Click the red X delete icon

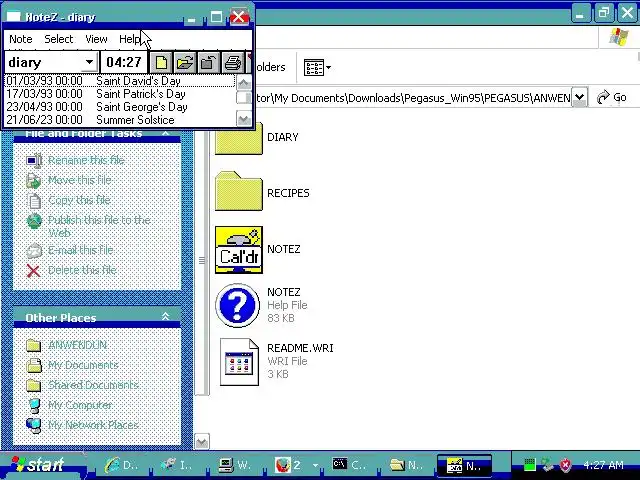tap(33, 271)
